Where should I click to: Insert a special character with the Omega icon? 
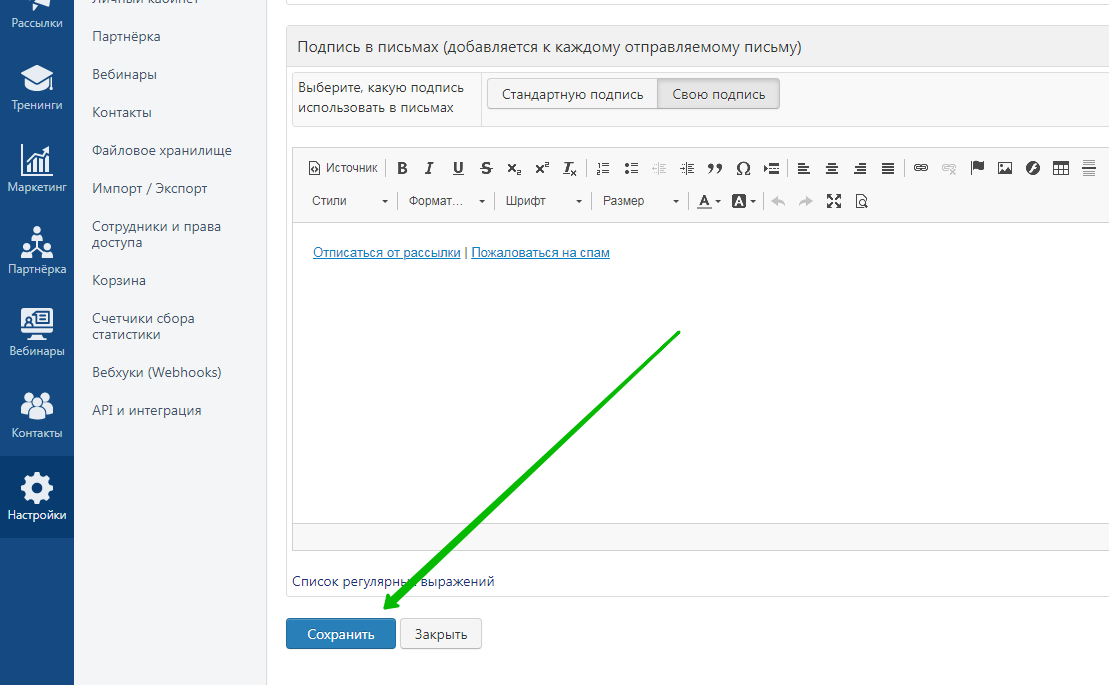click(743, 168)
